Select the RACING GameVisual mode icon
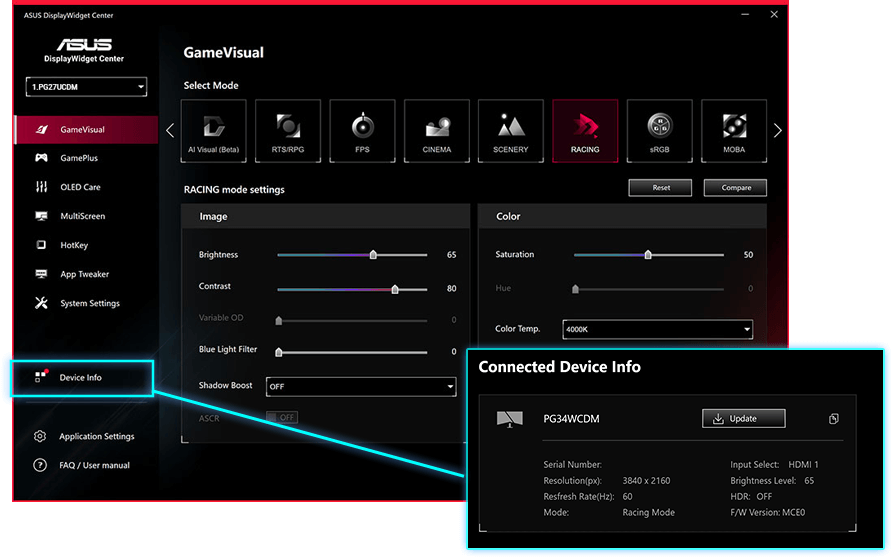 point(585,131)
